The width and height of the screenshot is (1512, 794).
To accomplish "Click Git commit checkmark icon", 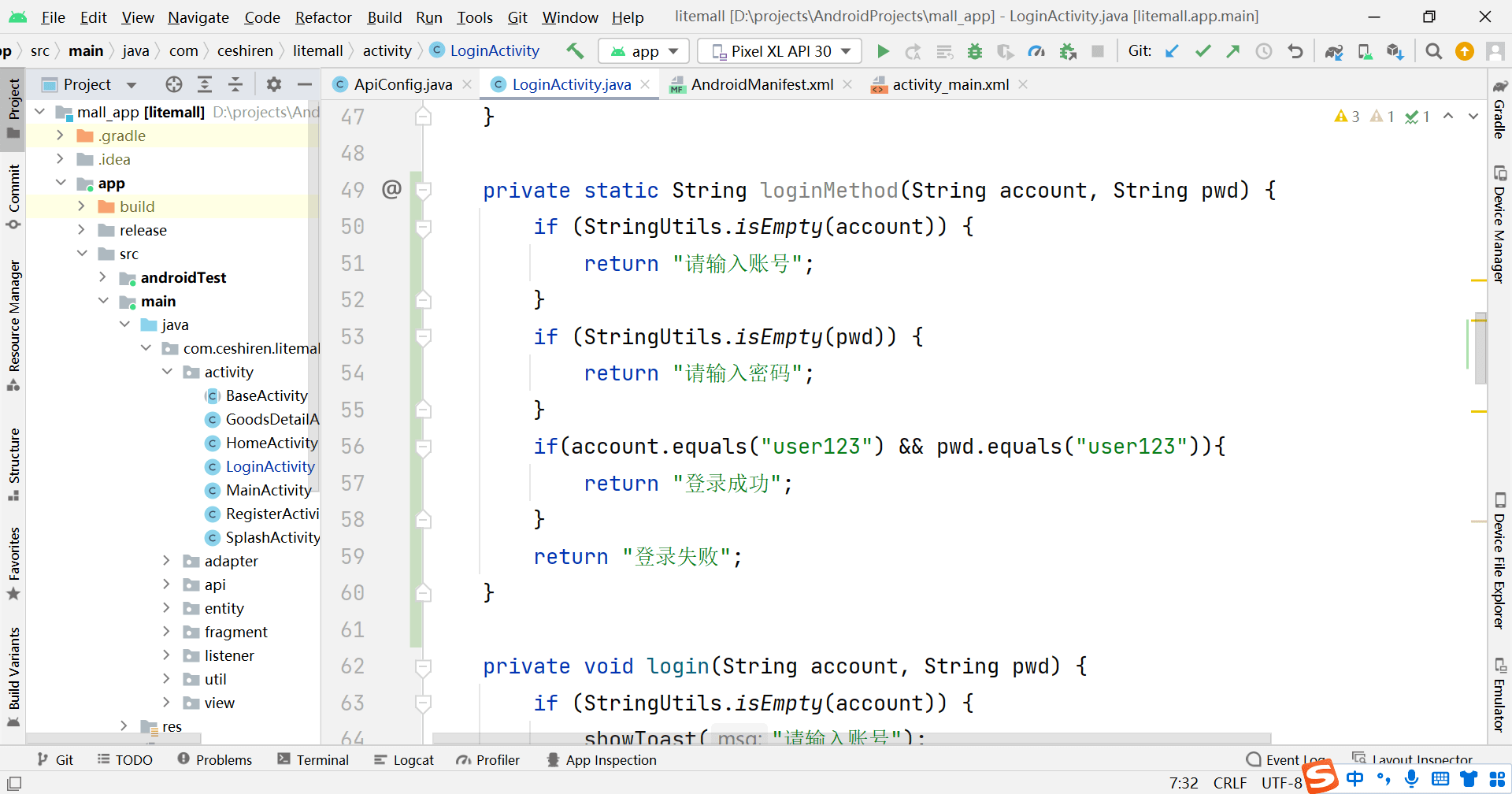I will pyautogui.click(x=1203, y=51).
